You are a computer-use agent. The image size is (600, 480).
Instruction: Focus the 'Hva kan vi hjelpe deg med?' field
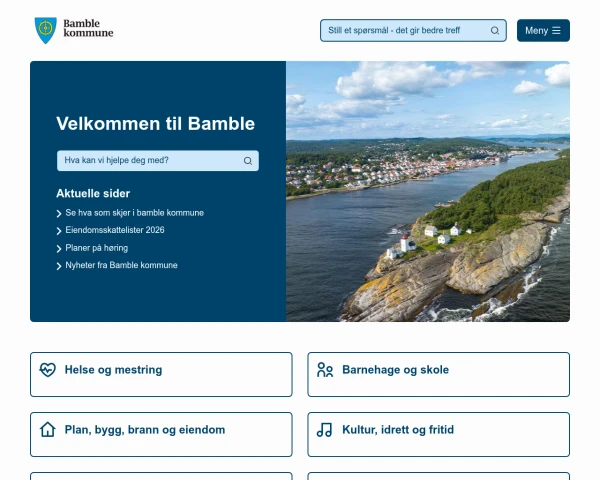[150, 160]
